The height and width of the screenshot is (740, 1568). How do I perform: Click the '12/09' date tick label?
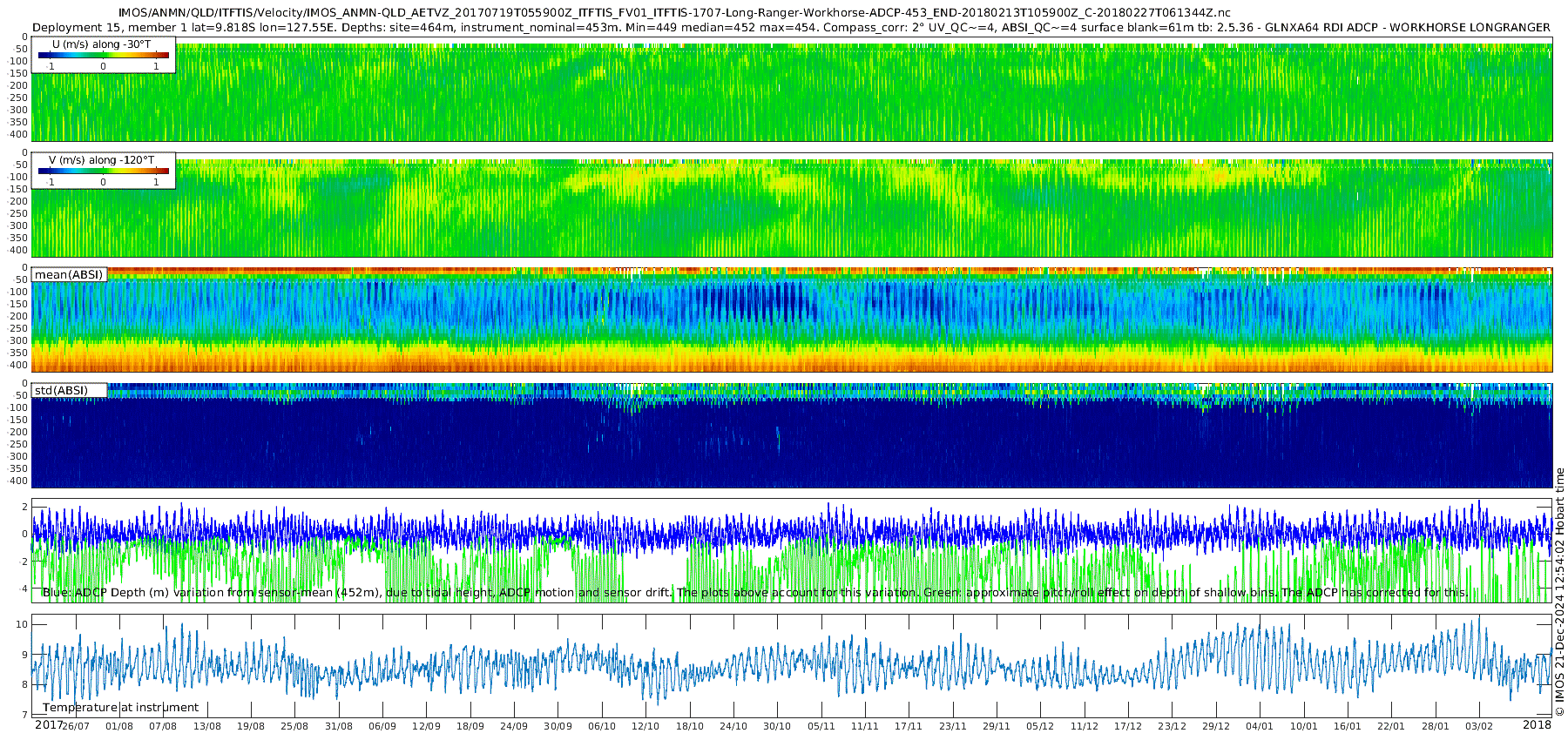(426, 727)
